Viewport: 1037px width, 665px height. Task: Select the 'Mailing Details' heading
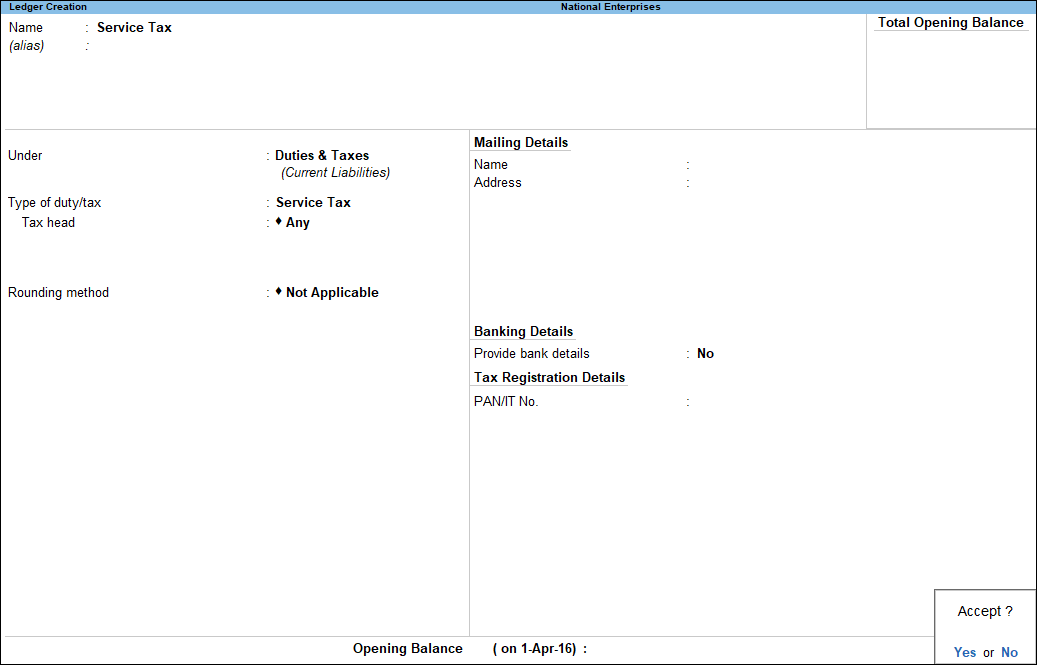coord(521,142)
